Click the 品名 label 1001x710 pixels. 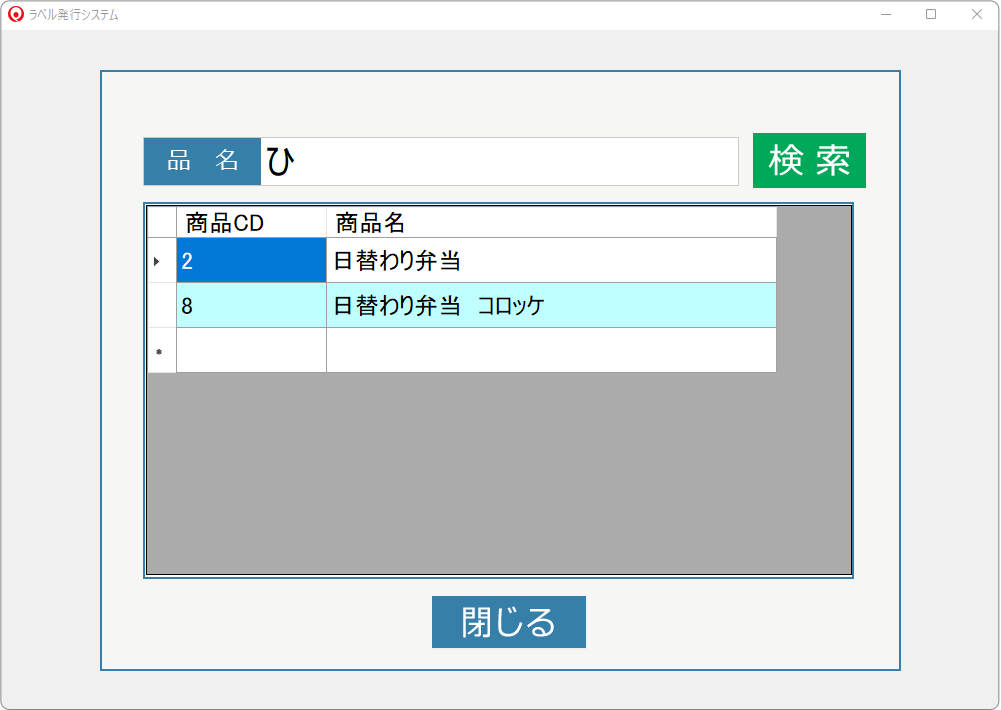[x=202, y=162]
